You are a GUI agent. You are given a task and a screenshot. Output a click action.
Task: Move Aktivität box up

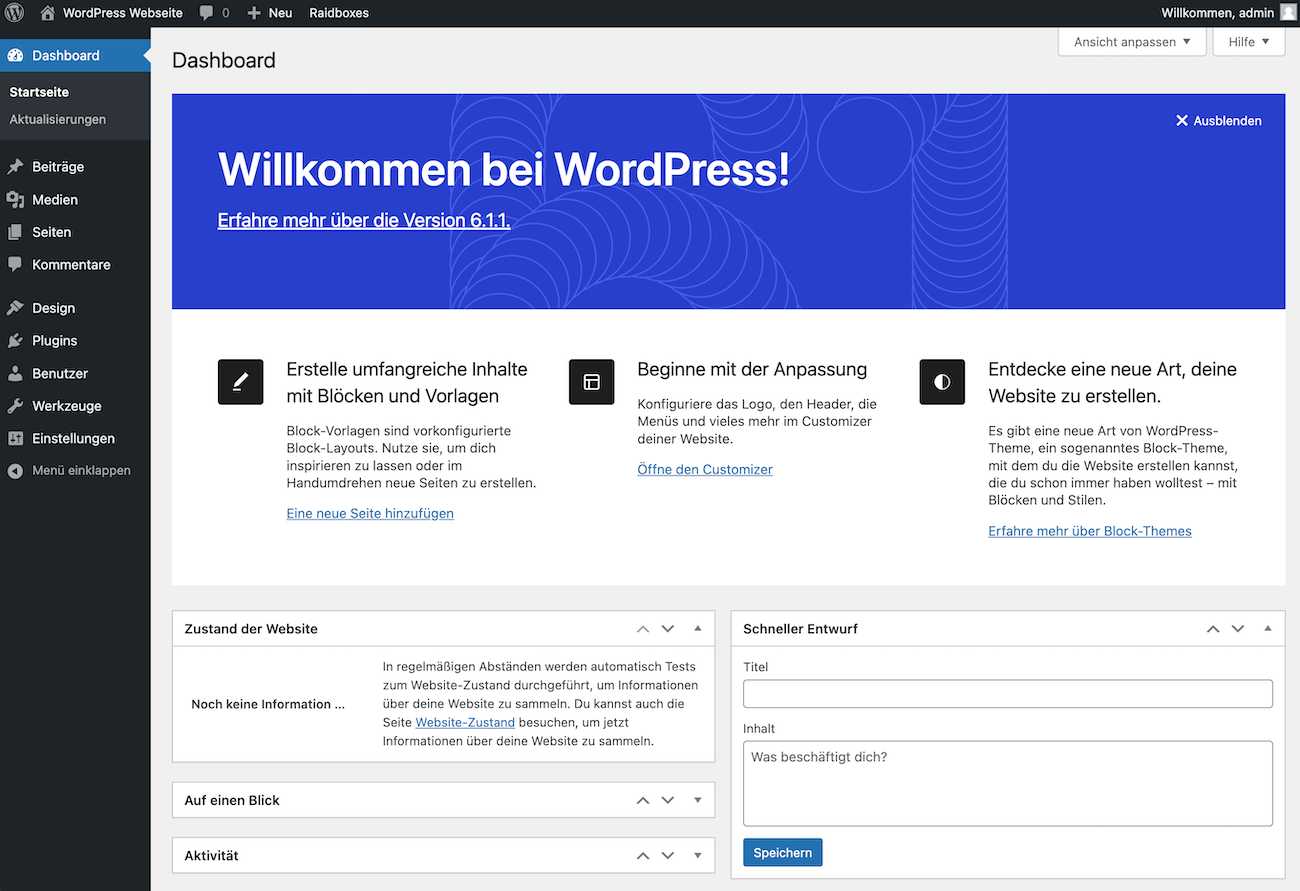(643, 855)
